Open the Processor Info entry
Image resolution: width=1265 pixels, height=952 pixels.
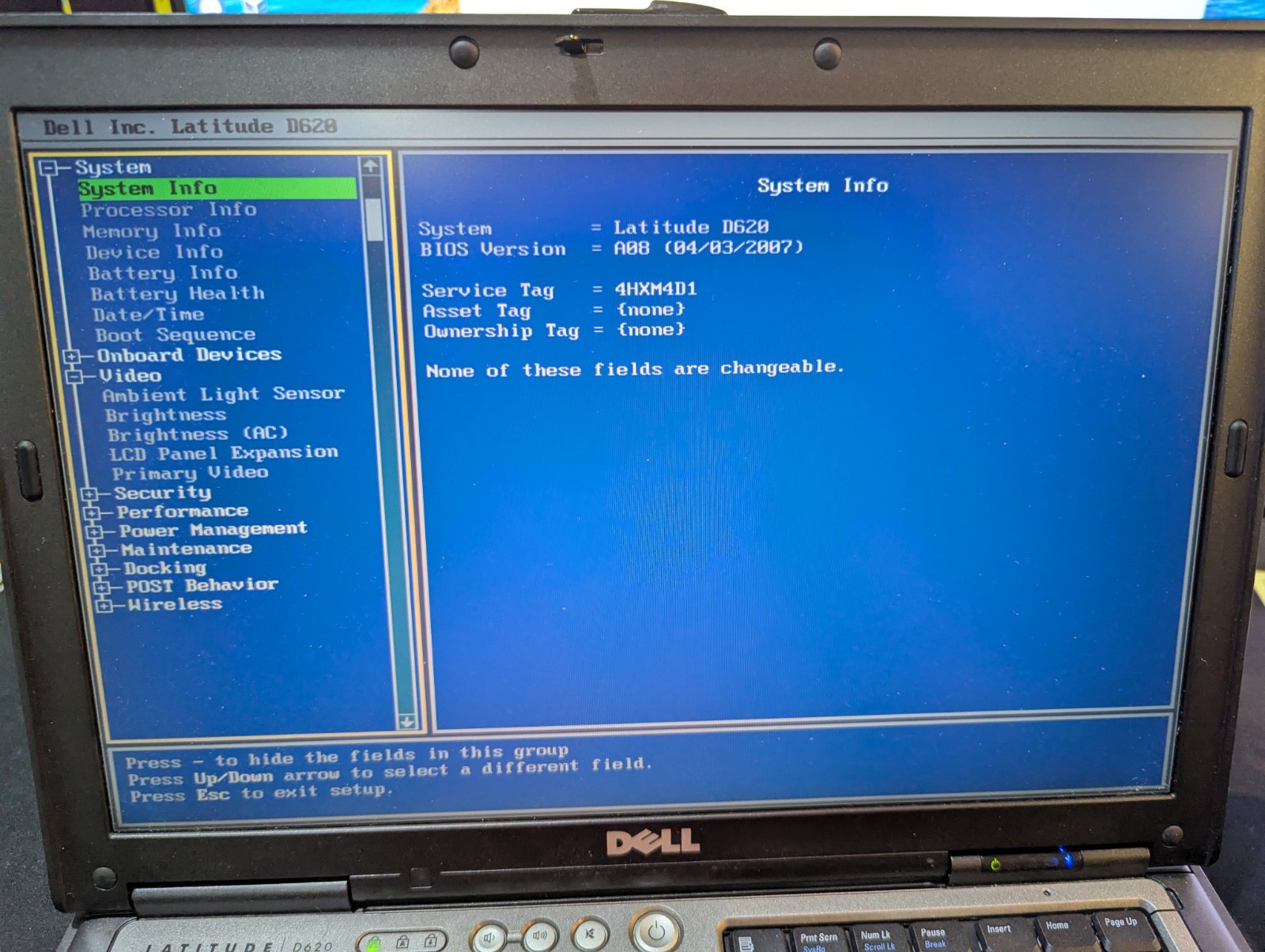pos(168,210)
